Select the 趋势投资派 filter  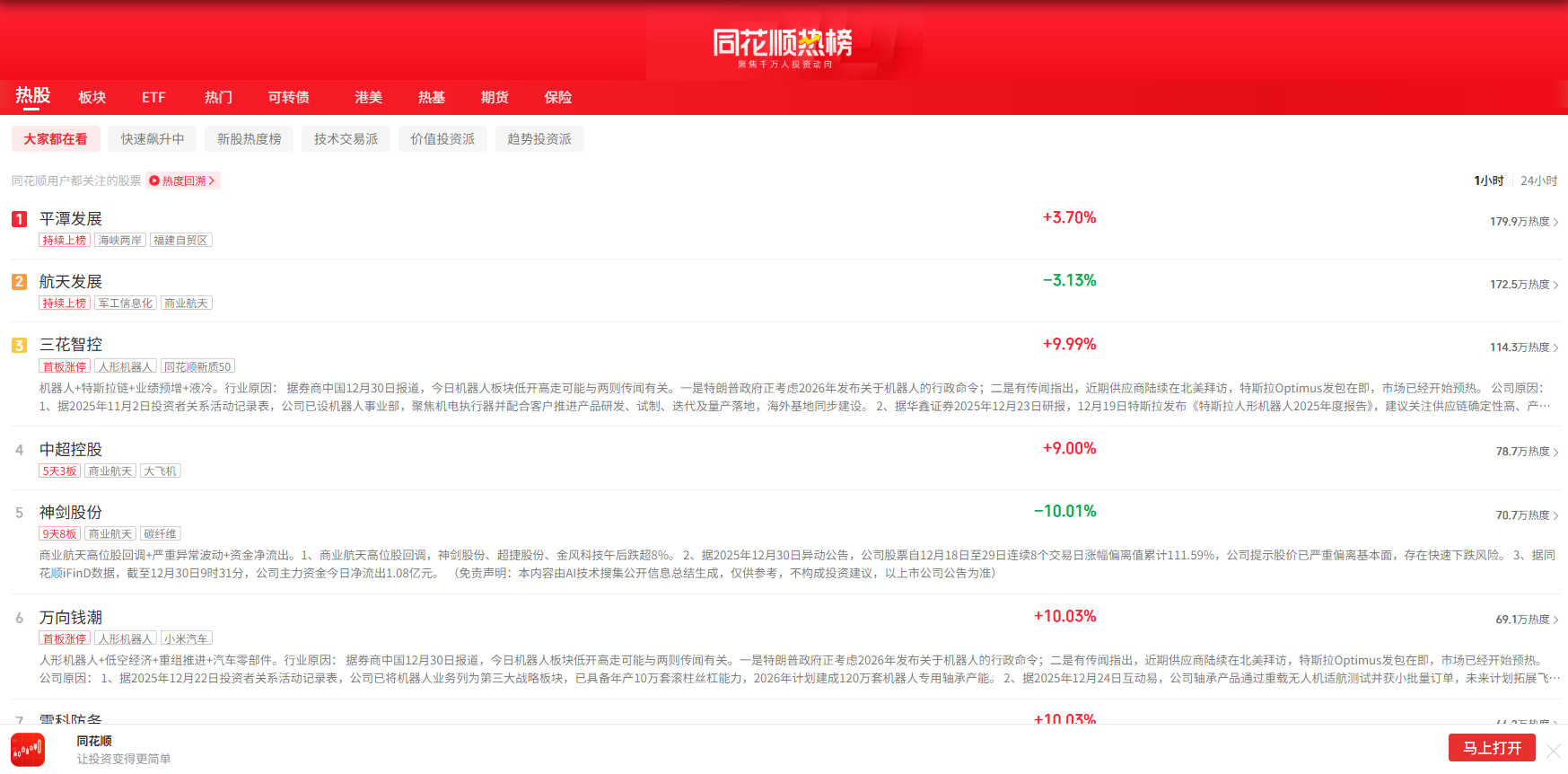tap(539, 139)
